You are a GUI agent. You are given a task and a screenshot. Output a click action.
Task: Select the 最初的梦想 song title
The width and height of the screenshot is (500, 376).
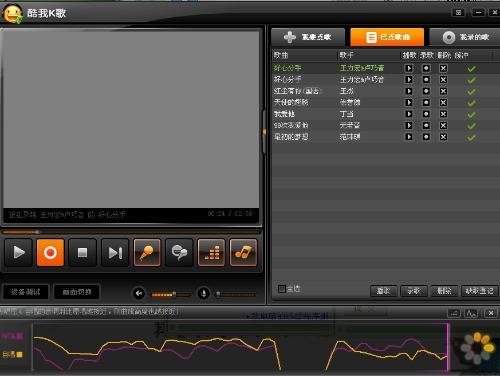pyautogui.click(x=291, y=137)
